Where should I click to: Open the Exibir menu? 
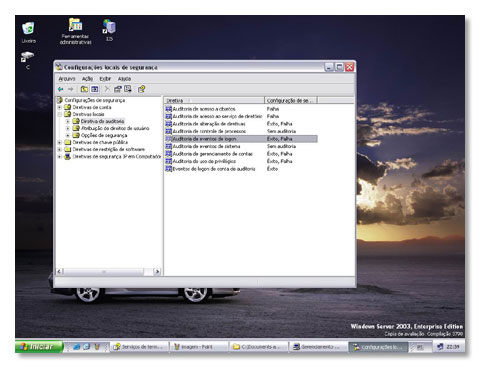(x=105, y=79)
